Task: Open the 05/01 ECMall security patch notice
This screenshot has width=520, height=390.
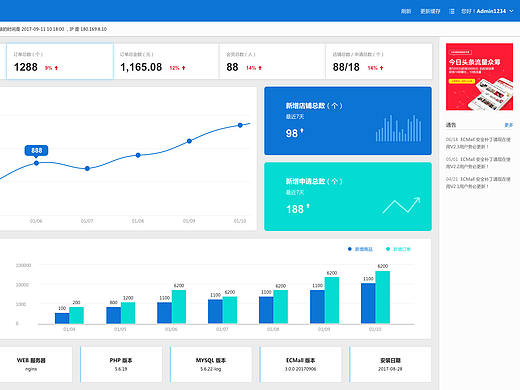Action: tap(478, 163)
